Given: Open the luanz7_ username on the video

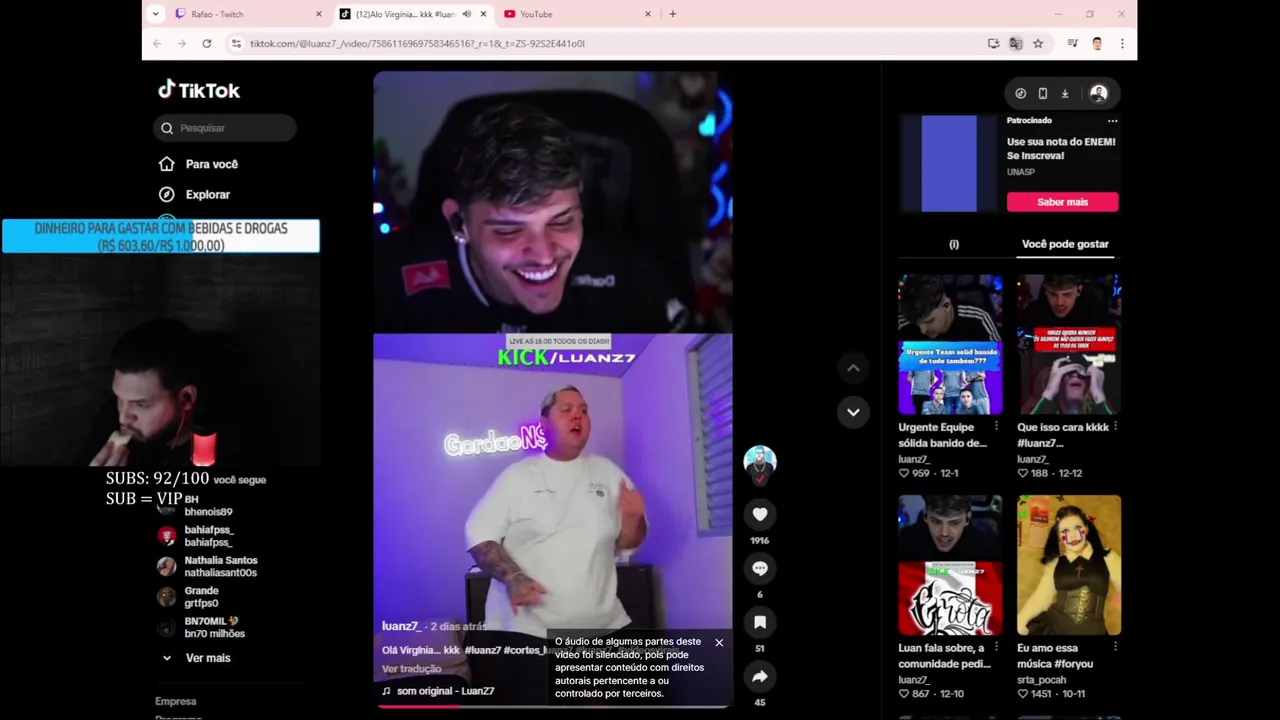Looking at the screenshot, I should [401, 626].
